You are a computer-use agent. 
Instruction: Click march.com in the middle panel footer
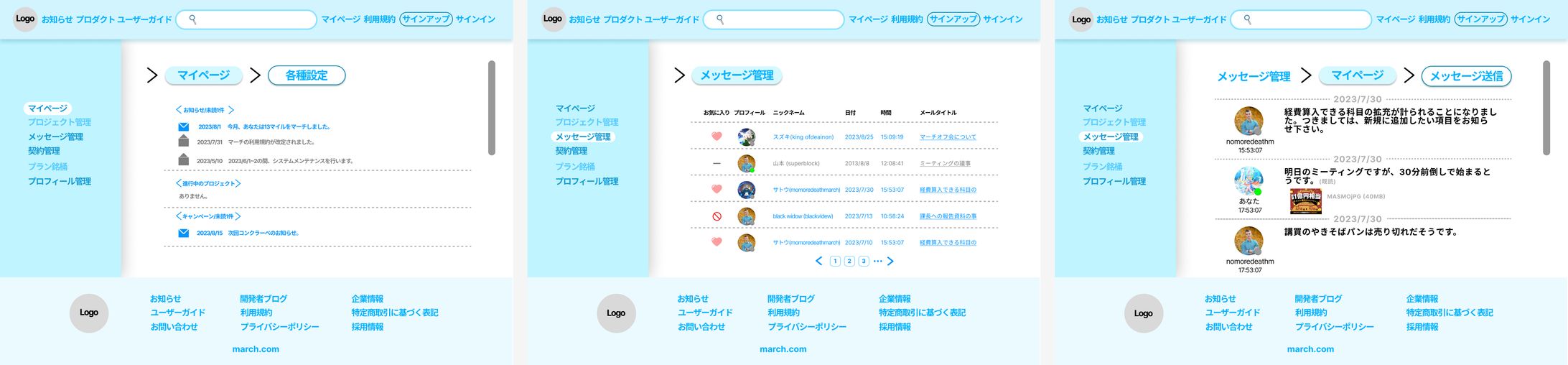point(783,349)
